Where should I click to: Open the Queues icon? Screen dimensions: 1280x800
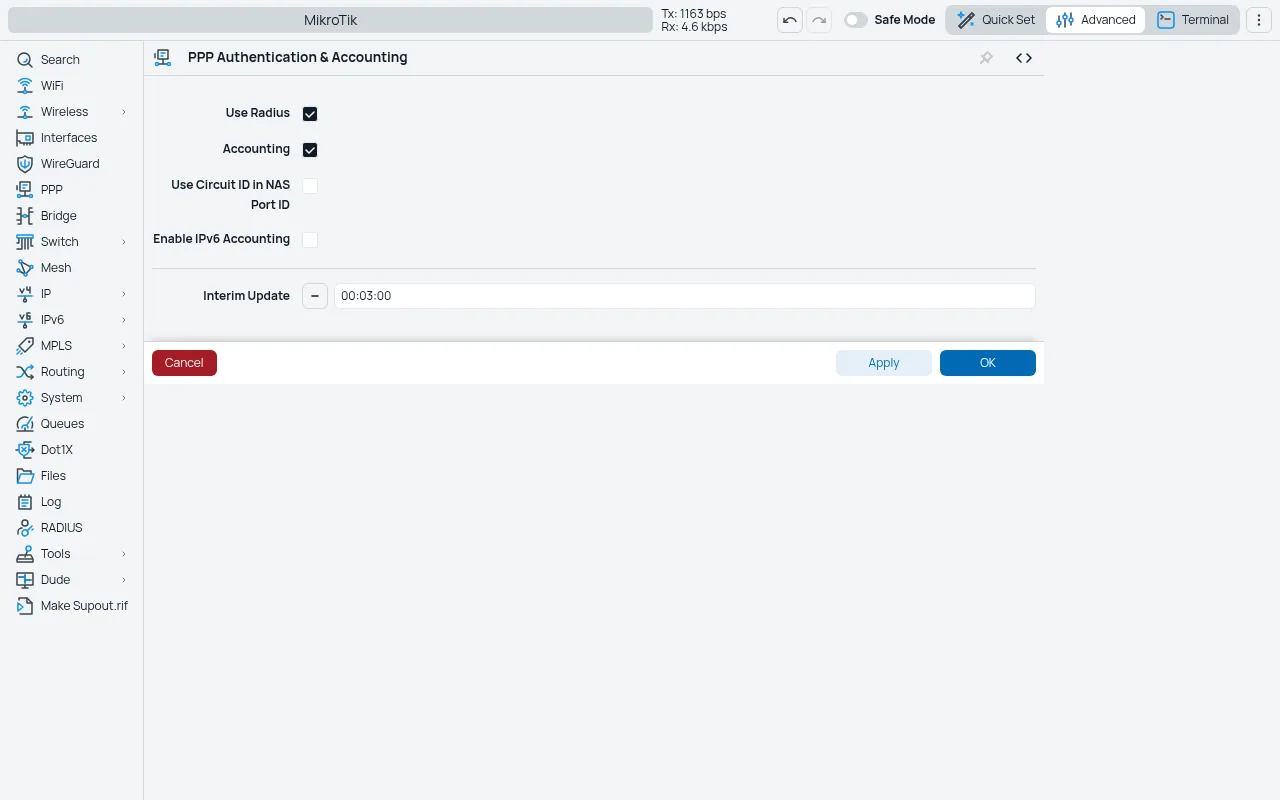pyautogui.click(x=25, y=424)
